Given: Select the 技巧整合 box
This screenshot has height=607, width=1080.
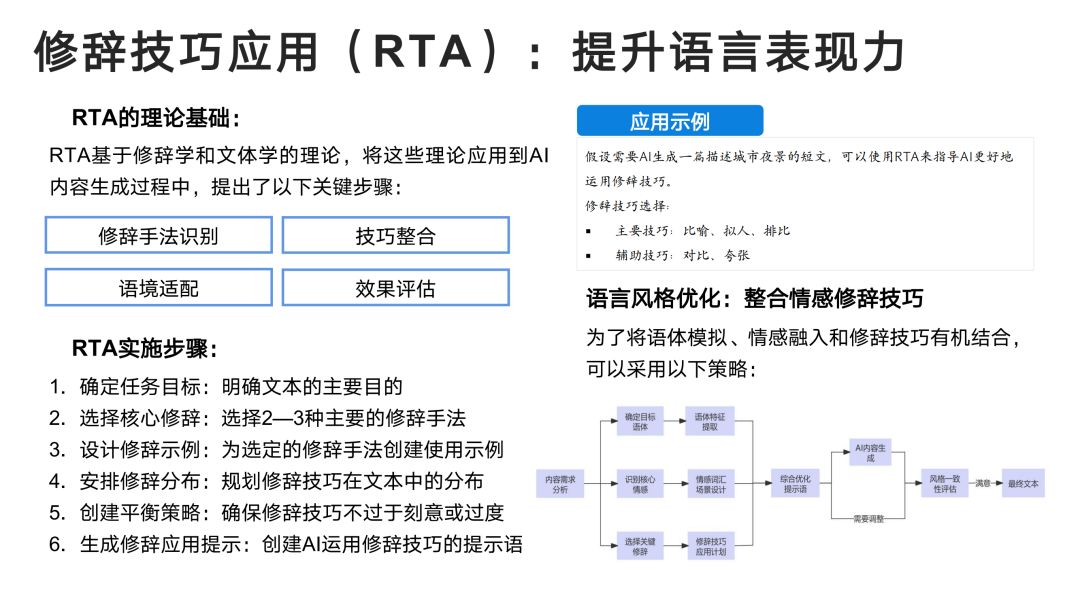Looking at the screenshot, I should [x=395, y=236].
